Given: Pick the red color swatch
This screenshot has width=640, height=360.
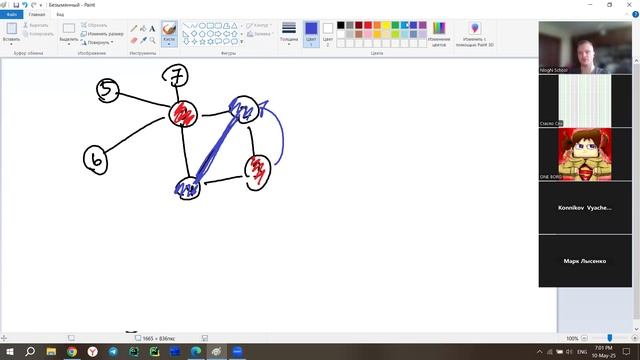Looking at the screenshot, I should point(368,25).
